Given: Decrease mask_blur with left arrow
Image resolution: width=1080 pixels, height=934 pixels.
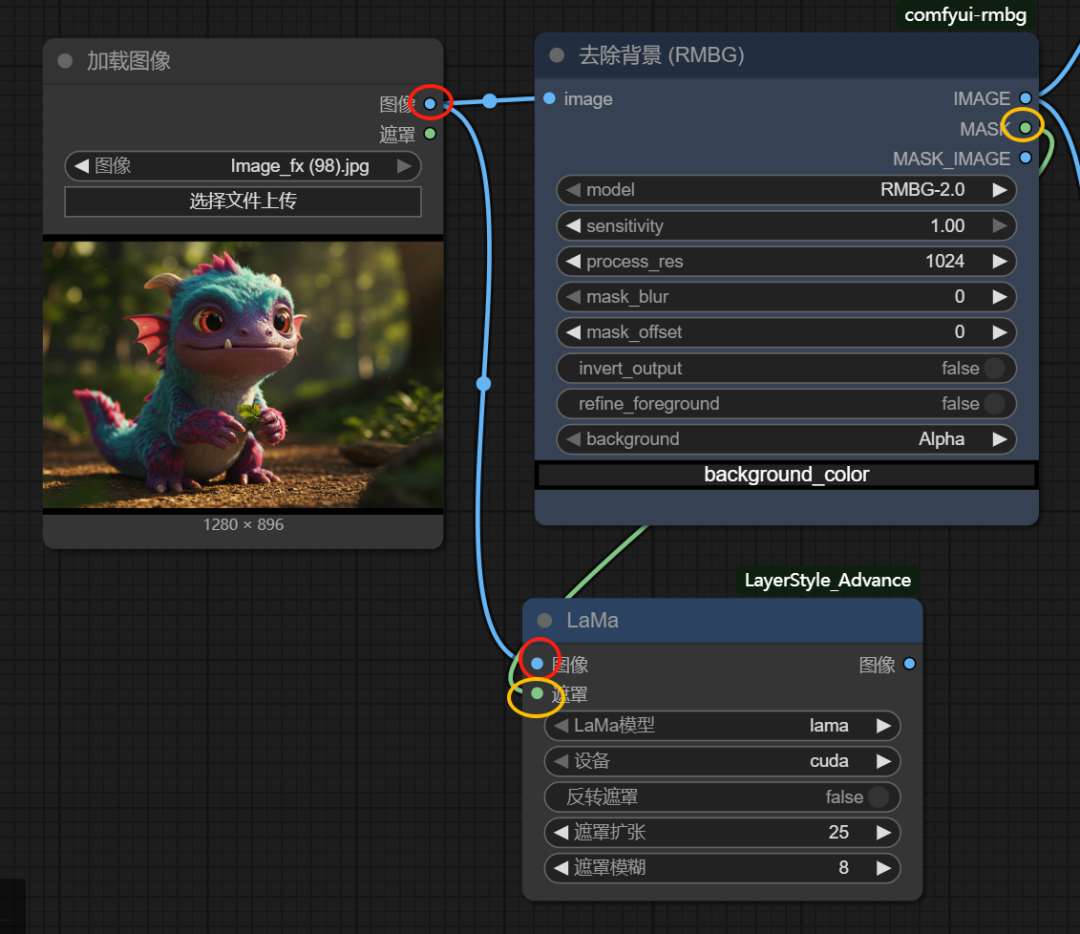Looking at the screenshot, I should (573, 297).
